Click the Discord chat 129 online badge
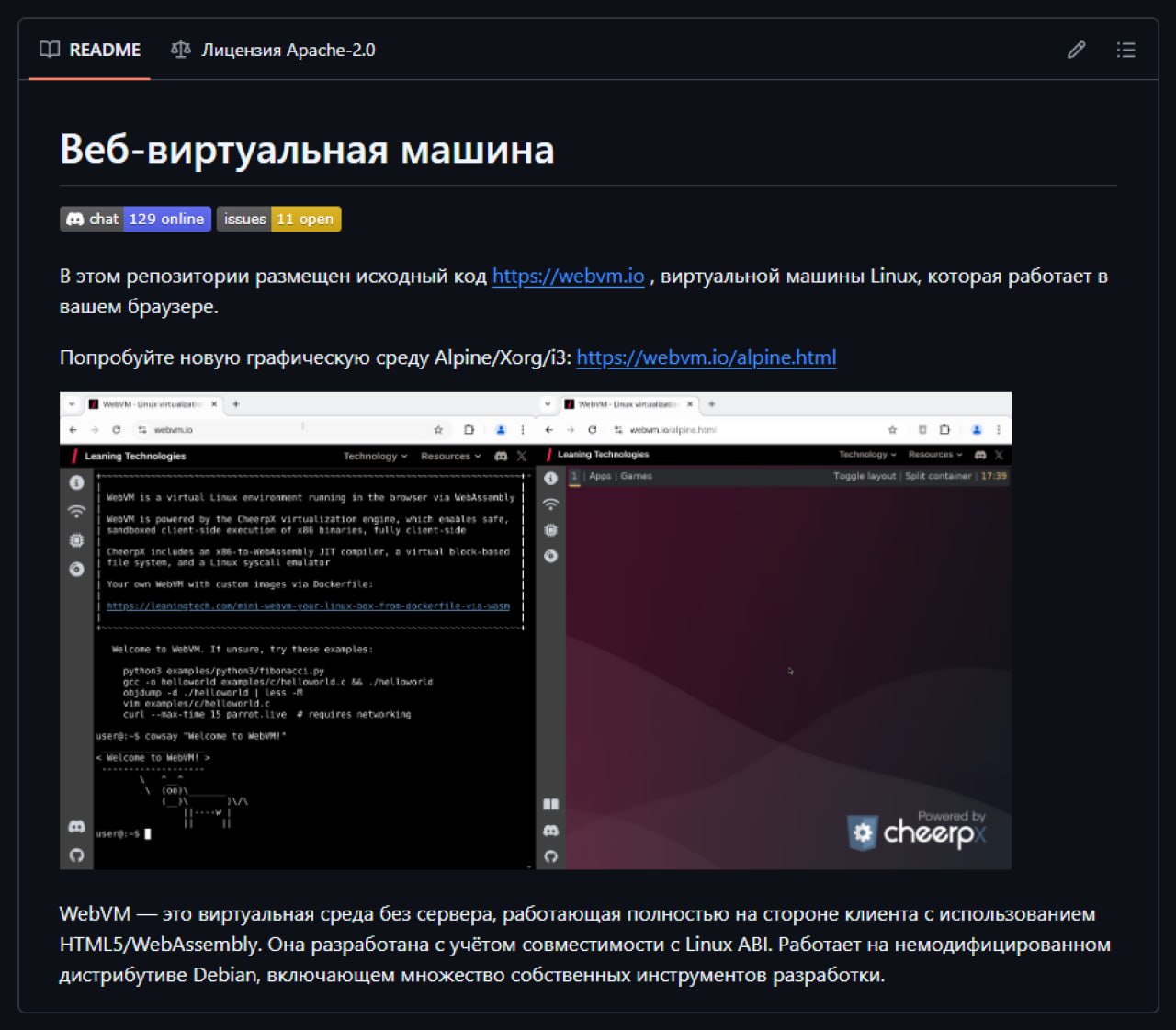The image size is (1176, 1030). click(136, 219)
